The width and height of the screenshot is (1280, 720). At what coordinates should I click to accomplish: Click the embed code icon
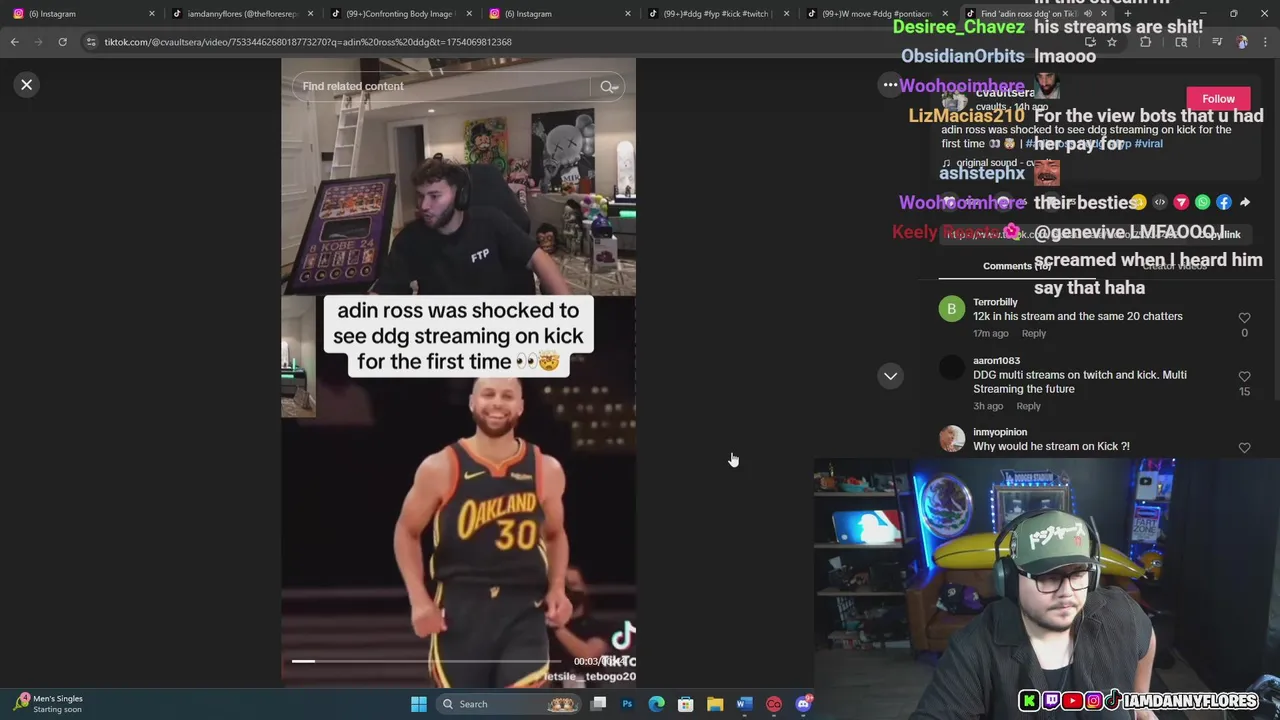click(1160, 203)
